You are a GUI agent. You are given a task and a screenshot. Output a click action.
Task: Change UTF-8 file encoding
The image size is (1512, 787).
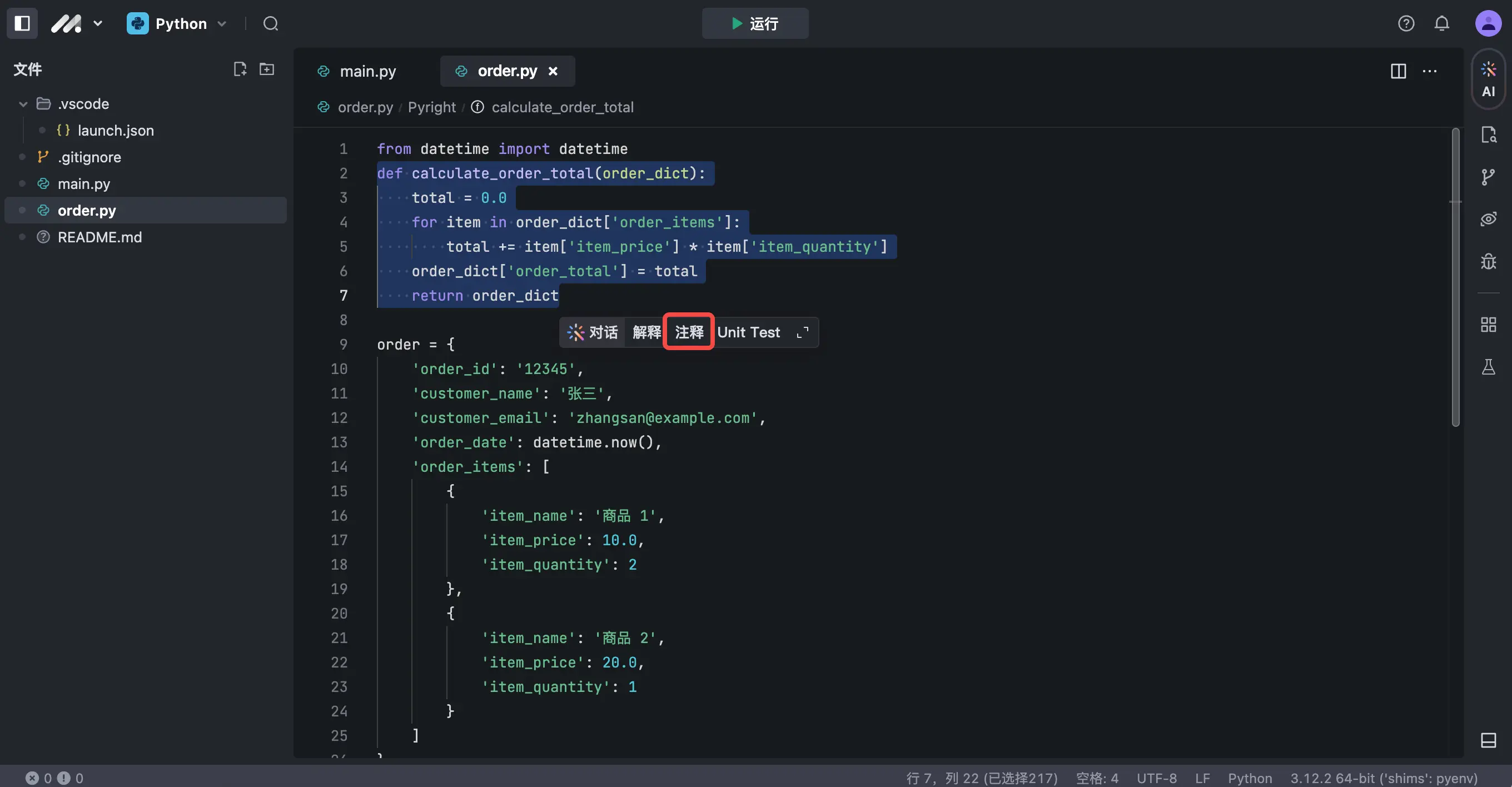(1156, 778)
